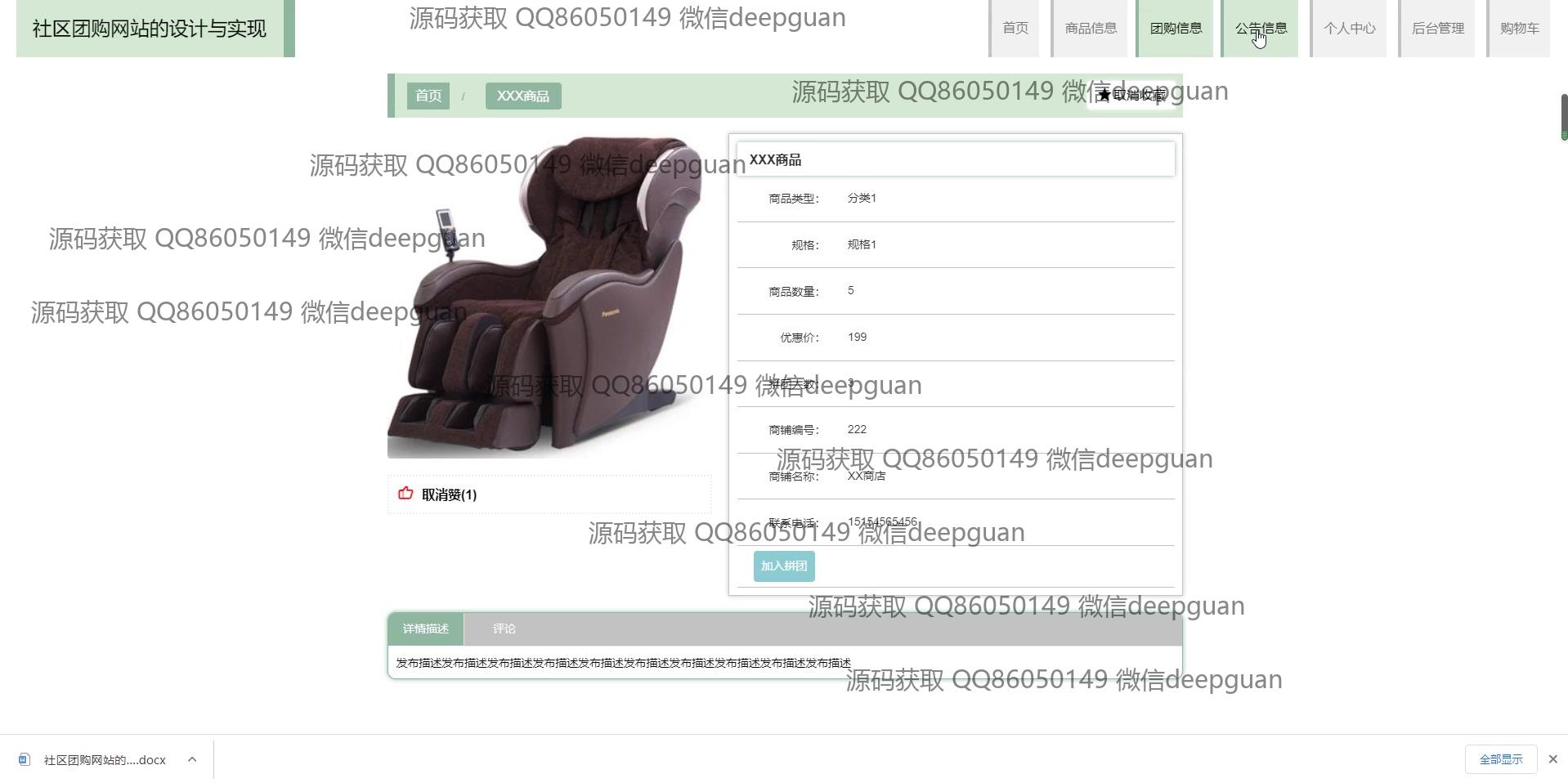Viewport: 1568px width, 783px height.
Task: Click the 规格 value 规格1
Action: click(862, 244)
